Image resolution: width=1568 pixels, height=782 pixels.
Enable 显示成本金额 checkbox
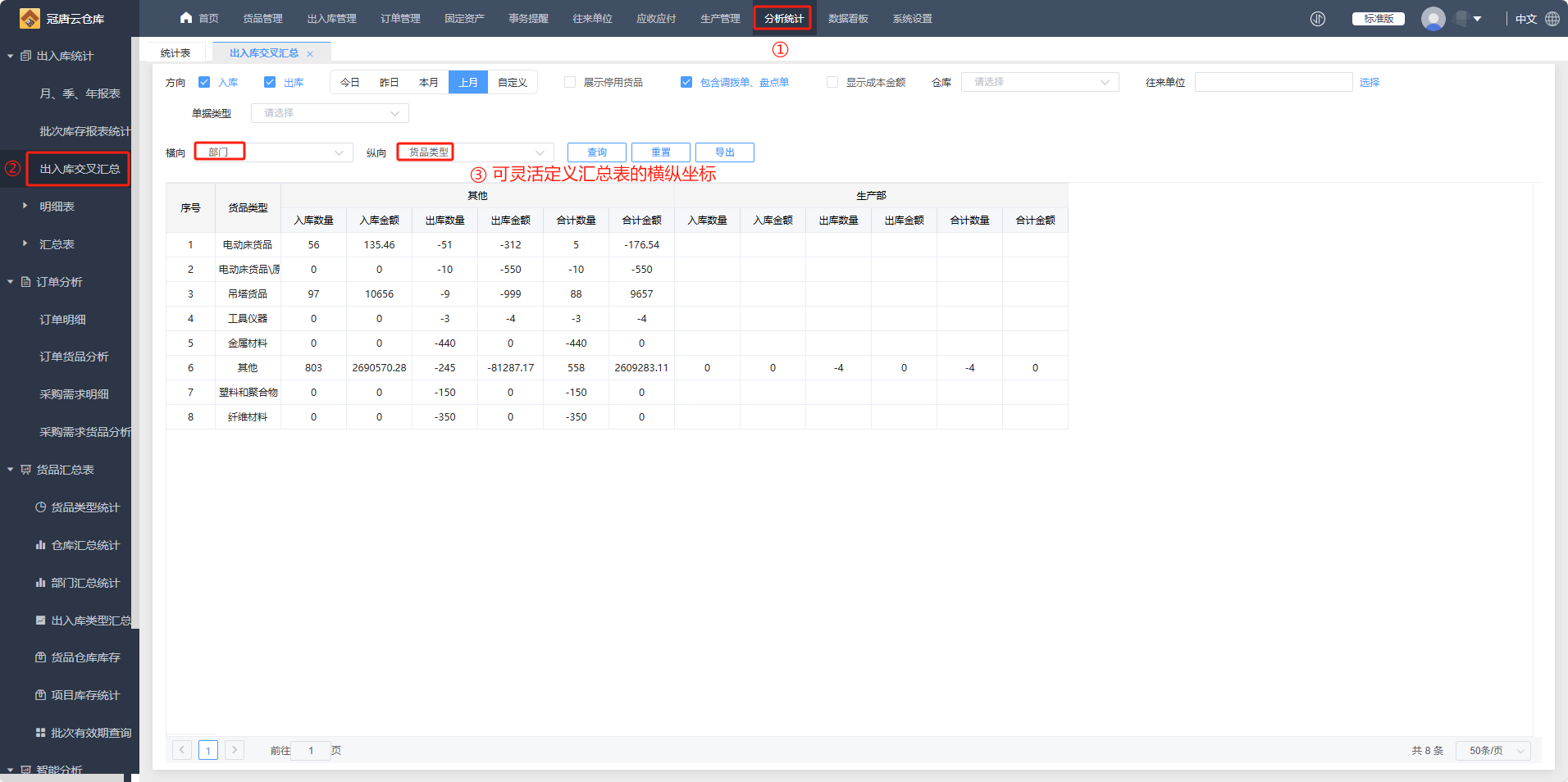832,82
